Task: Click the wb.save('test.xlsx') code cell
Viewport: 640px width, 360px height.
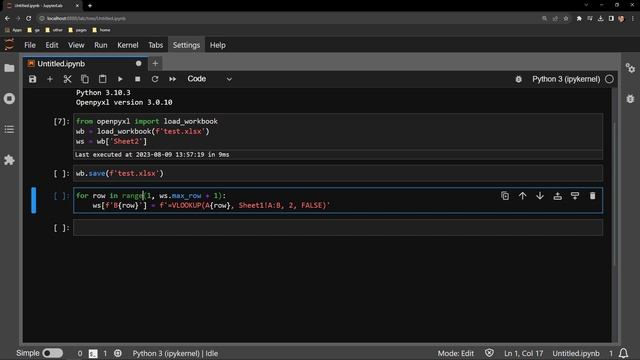Action: click(338, 173)
